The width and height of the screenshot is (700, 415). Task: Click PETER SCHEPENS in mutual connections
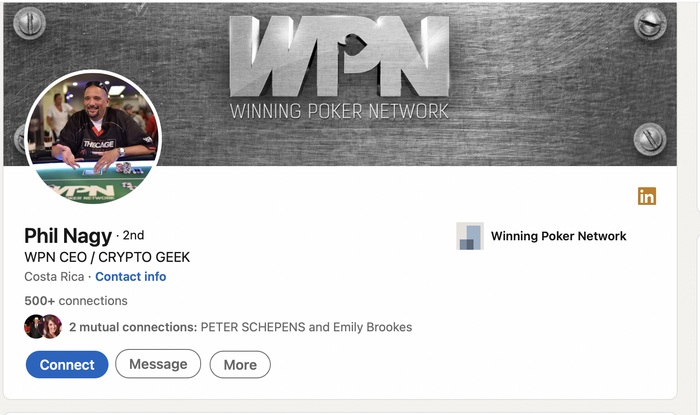(x=253, y=327)
